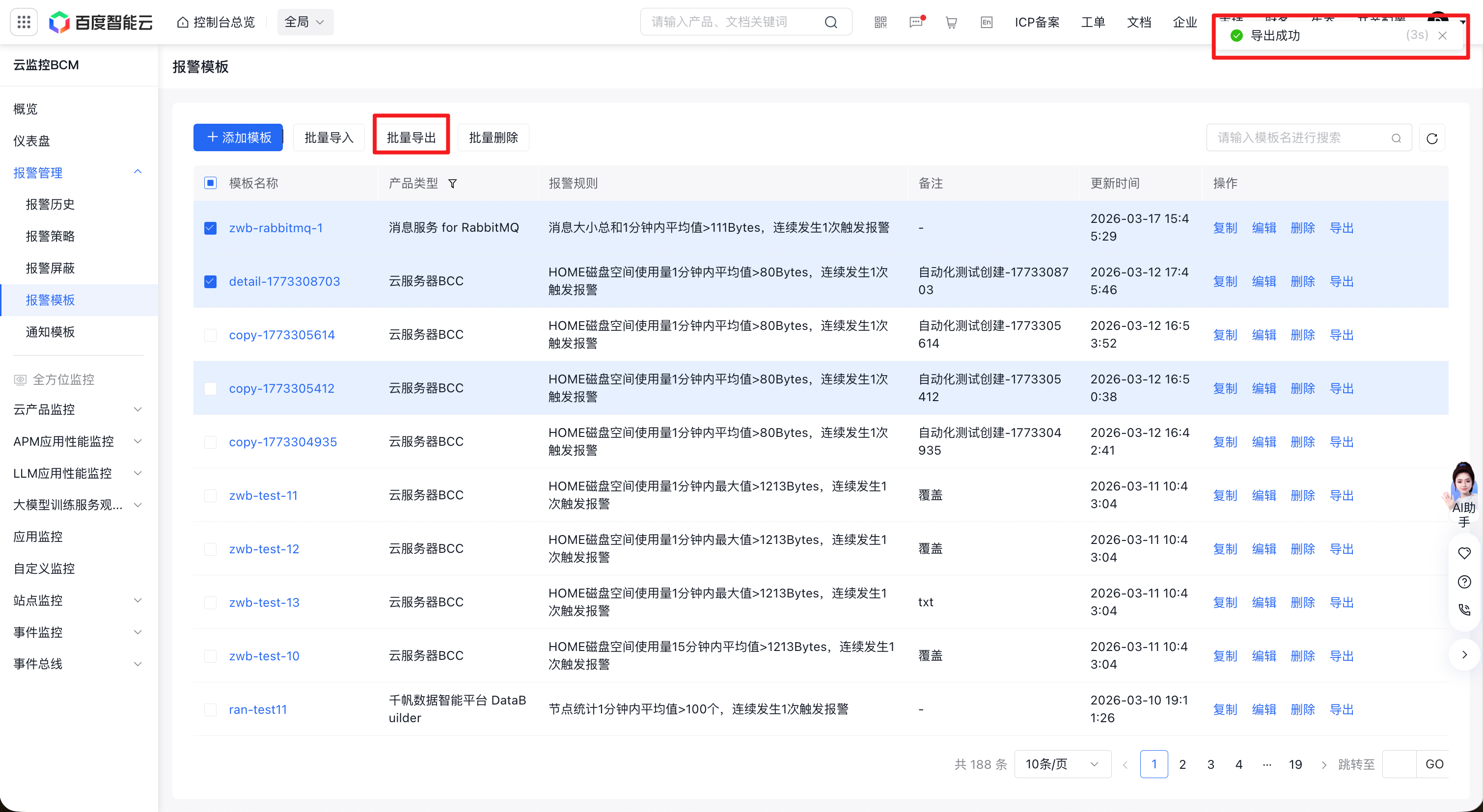Check the copy-1773305614 row checkbox

(x=210, y=335)
